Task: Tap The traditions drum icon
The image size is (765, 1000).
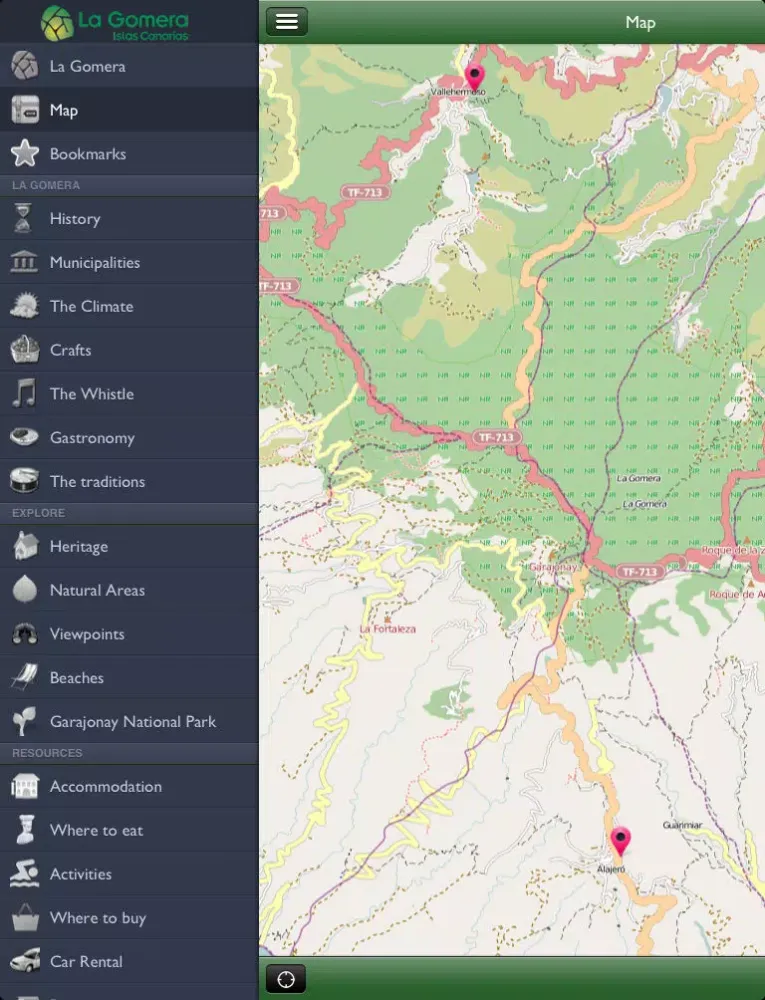Action: [24, 480]
